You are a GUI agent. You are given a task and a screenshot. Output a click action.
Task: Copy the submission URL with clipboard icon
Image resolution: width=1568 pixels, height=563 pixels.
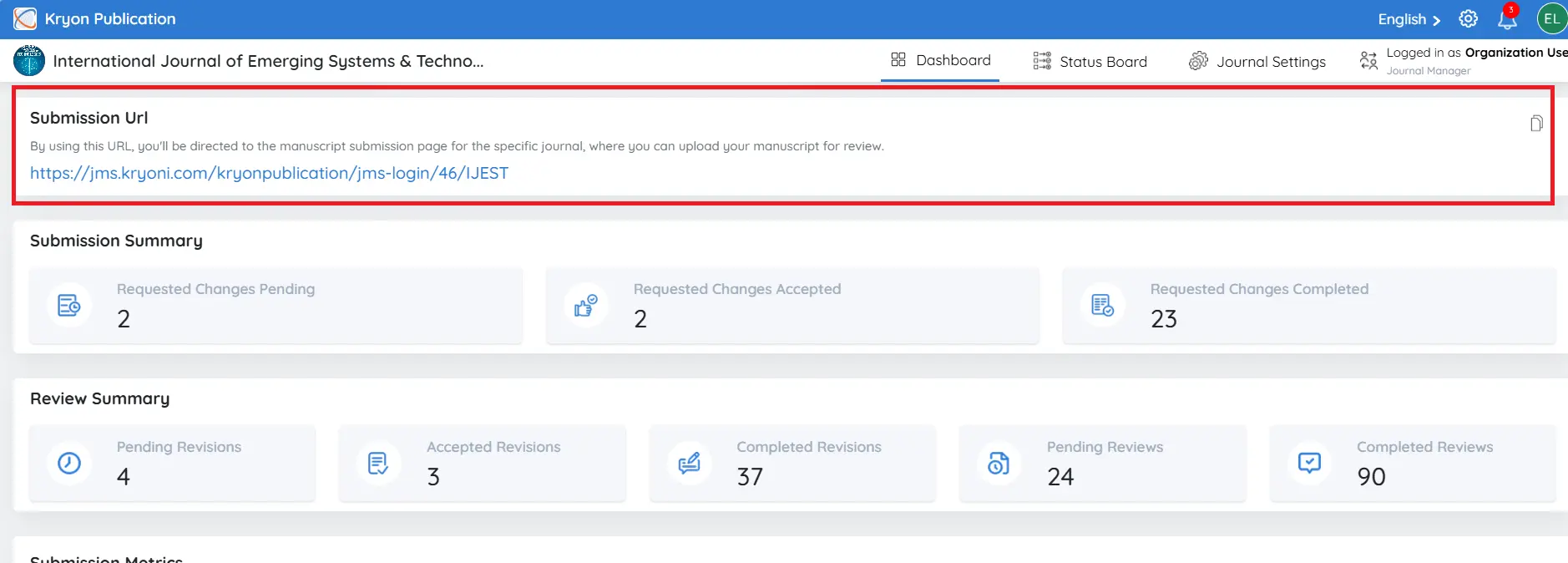pyautogui.click(x=1535, y=124)
